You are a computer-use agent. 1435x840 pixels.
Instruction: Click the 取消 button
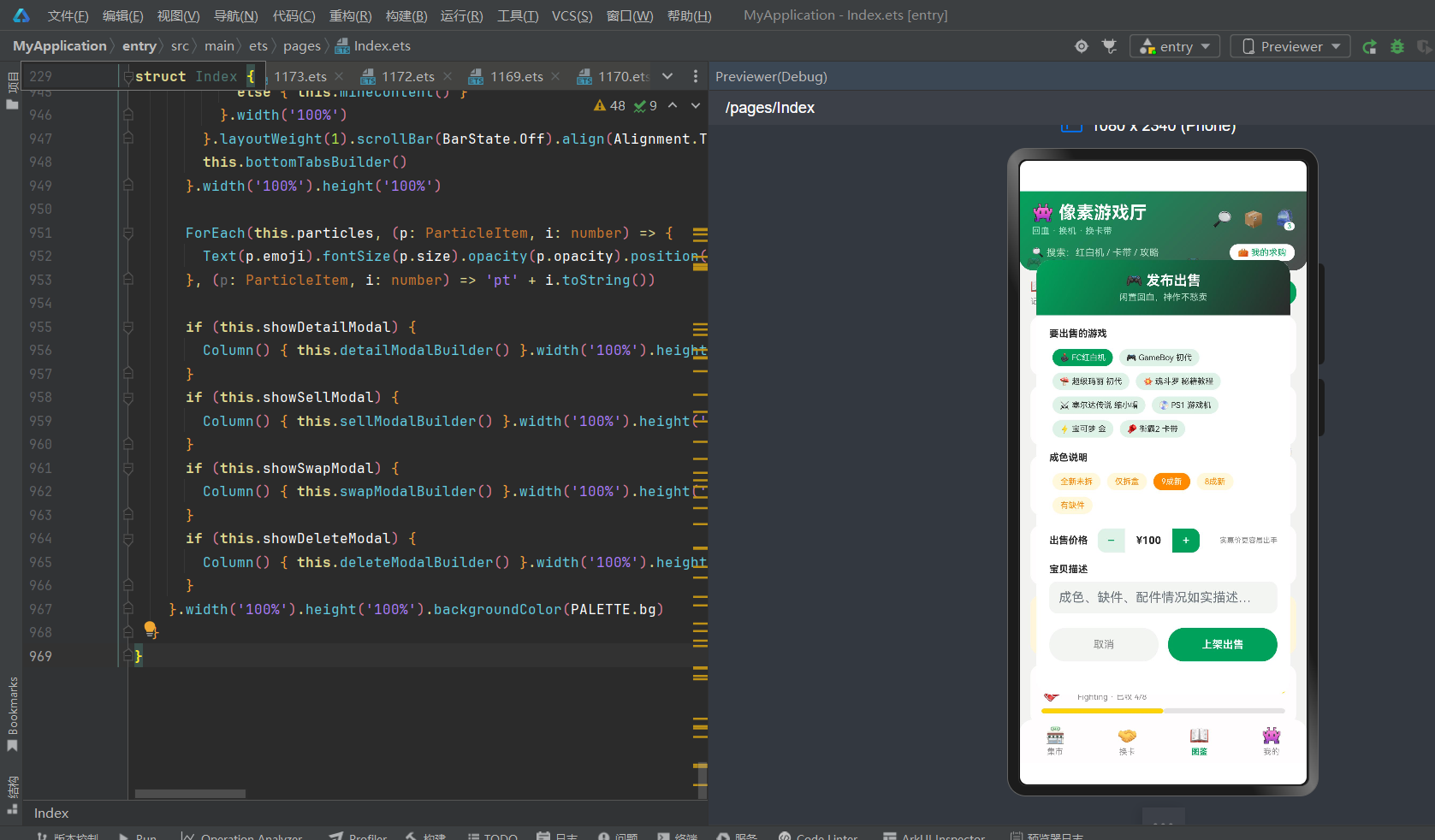pyautogui.click(x=1104, y=644)
